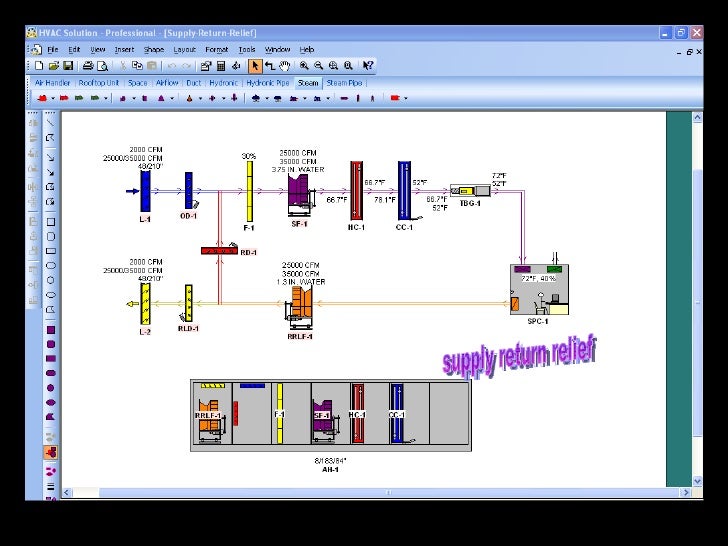The image size is (728, 546).
Task: Activate the Pan hand tool
Action: tap(285, 66)
